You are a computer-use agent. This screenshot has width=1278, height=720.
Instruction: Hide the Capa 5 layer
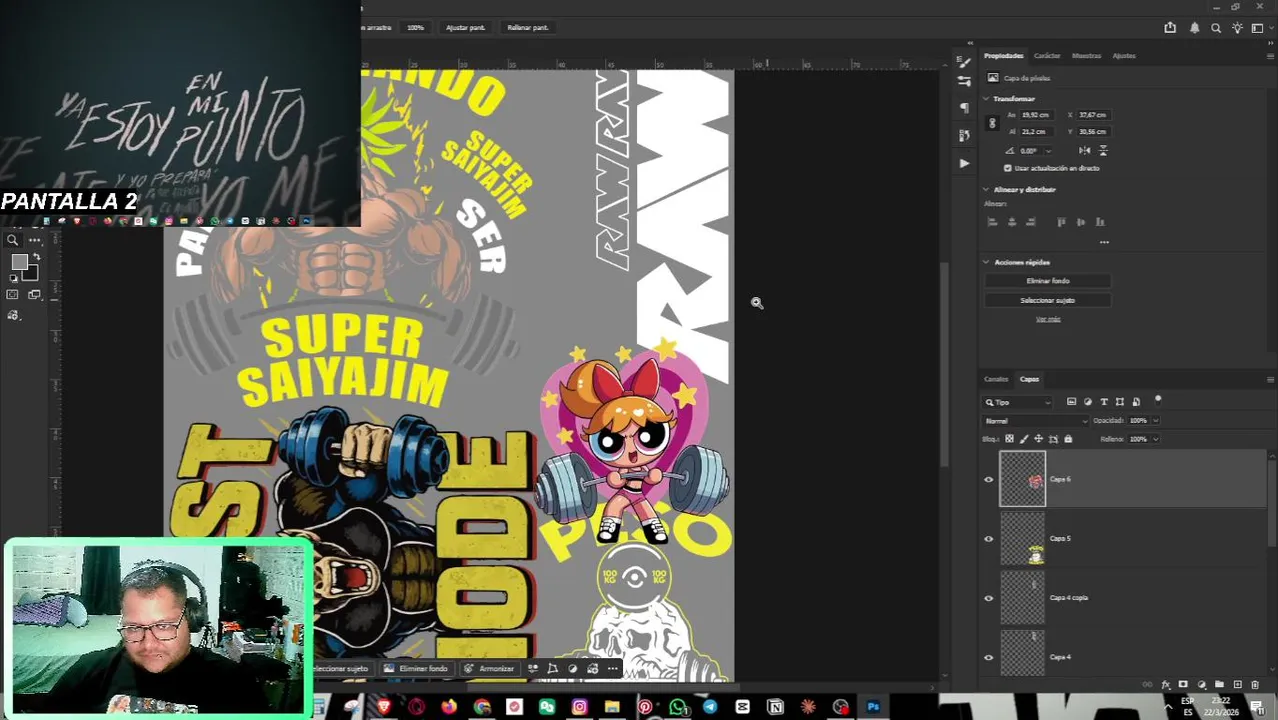(x=989, y=539)
